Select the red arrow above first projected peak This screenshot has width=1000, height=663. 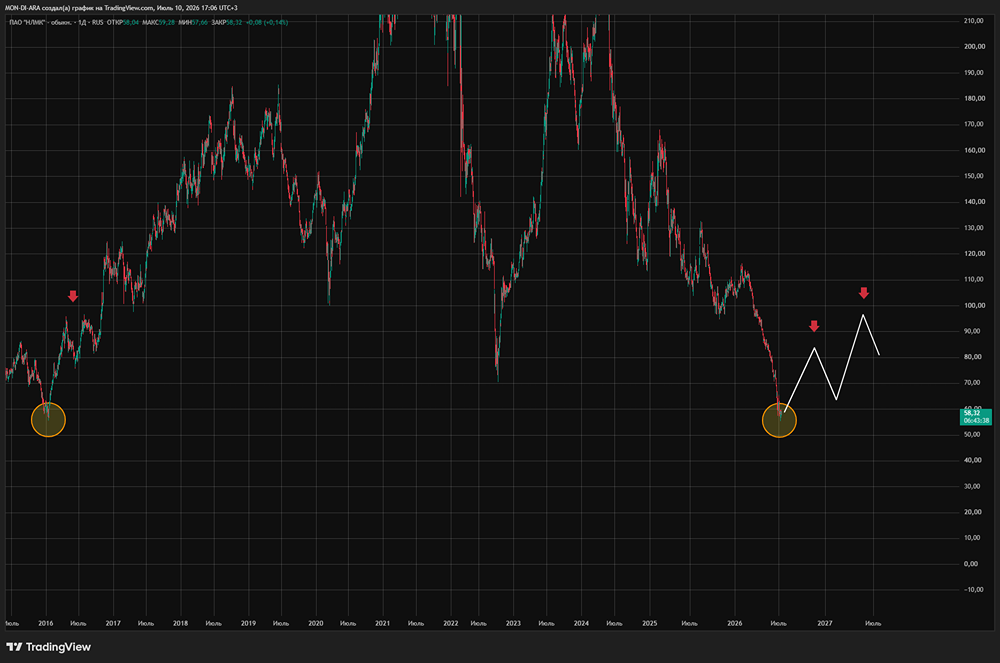click(x=814, y=326)
